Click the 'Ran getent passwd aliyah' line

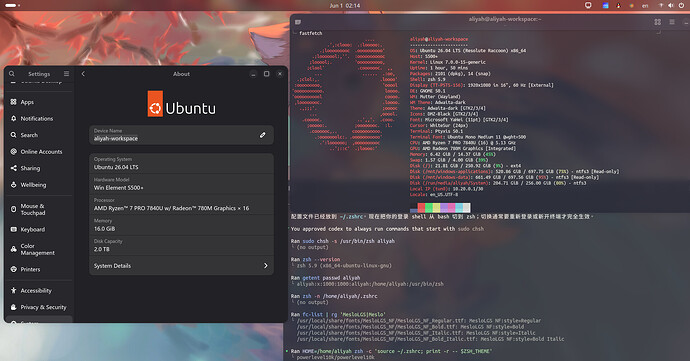(x=325, y=278)
